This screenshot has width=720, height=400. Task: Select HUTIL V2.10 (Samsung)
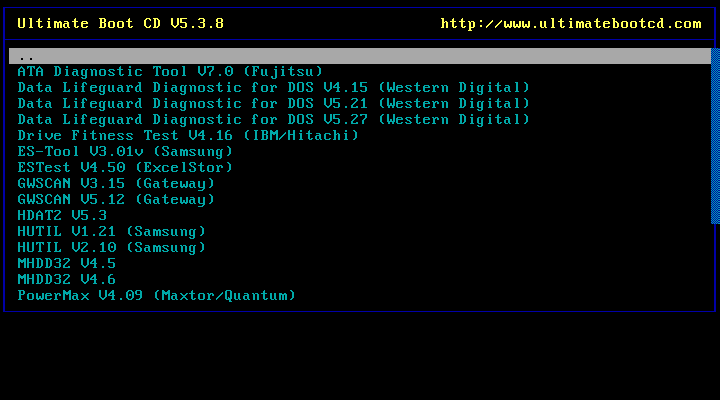[111, 248]
